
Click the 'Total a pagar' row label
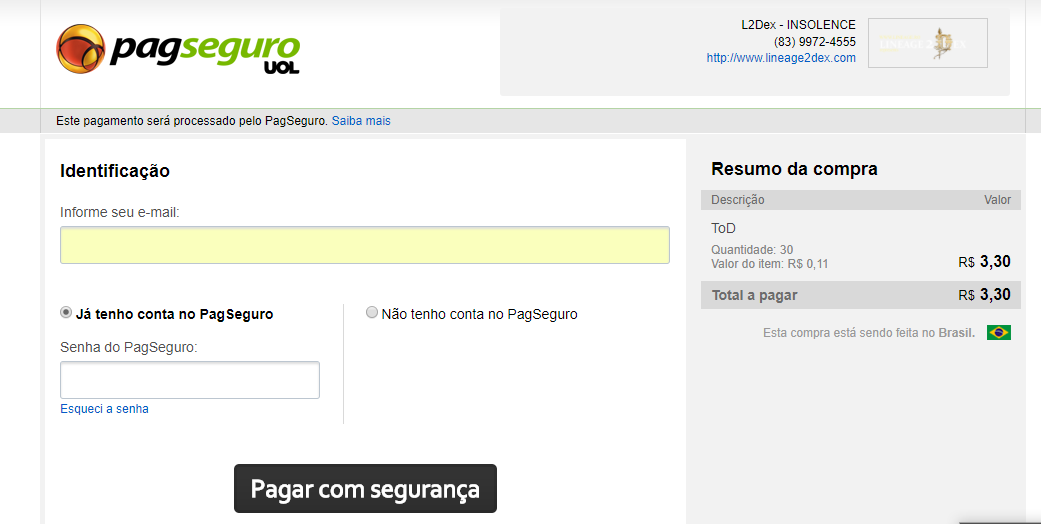754,295
